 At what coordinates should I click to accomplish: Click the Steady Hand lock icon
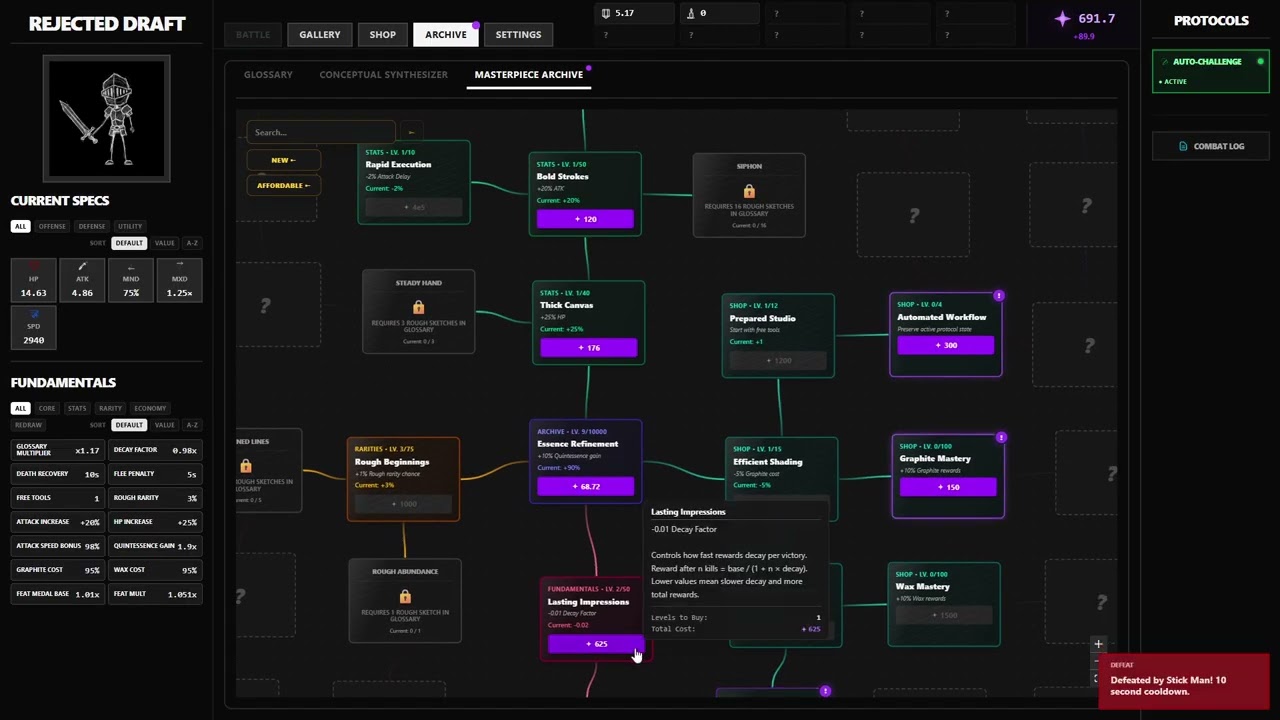pos(418,307)
